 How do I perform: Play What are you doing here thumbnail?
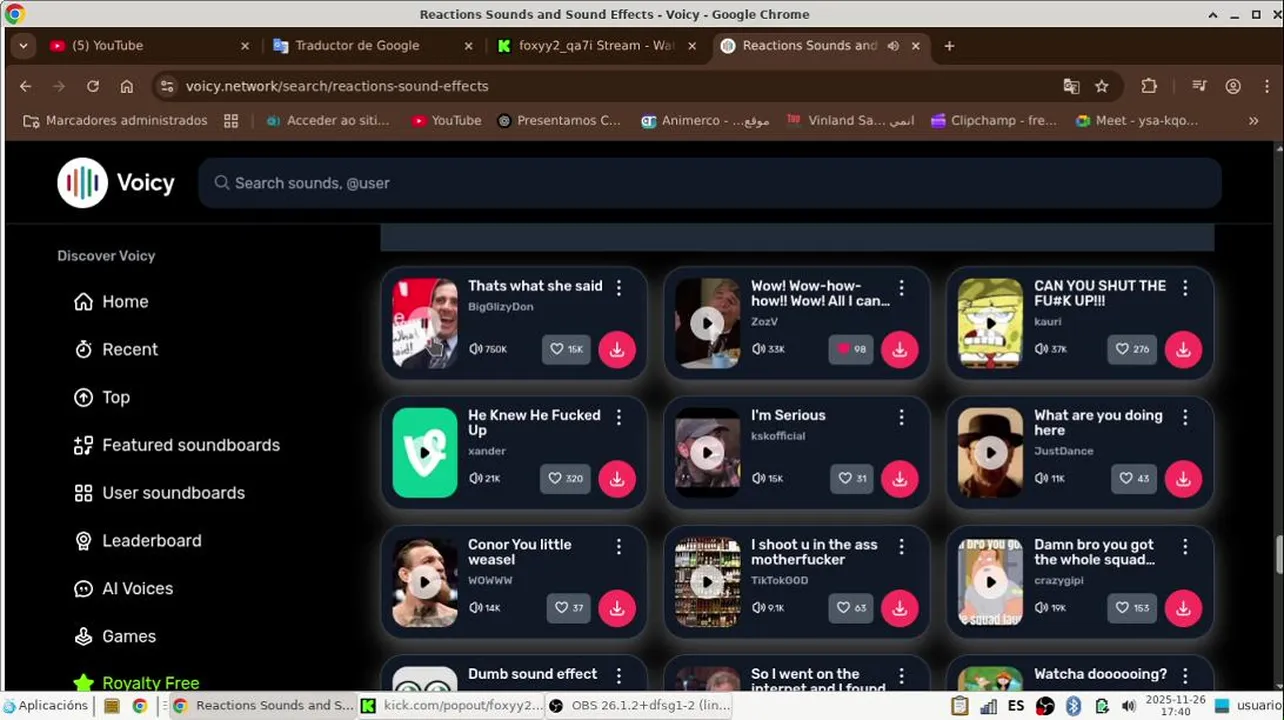991,452
